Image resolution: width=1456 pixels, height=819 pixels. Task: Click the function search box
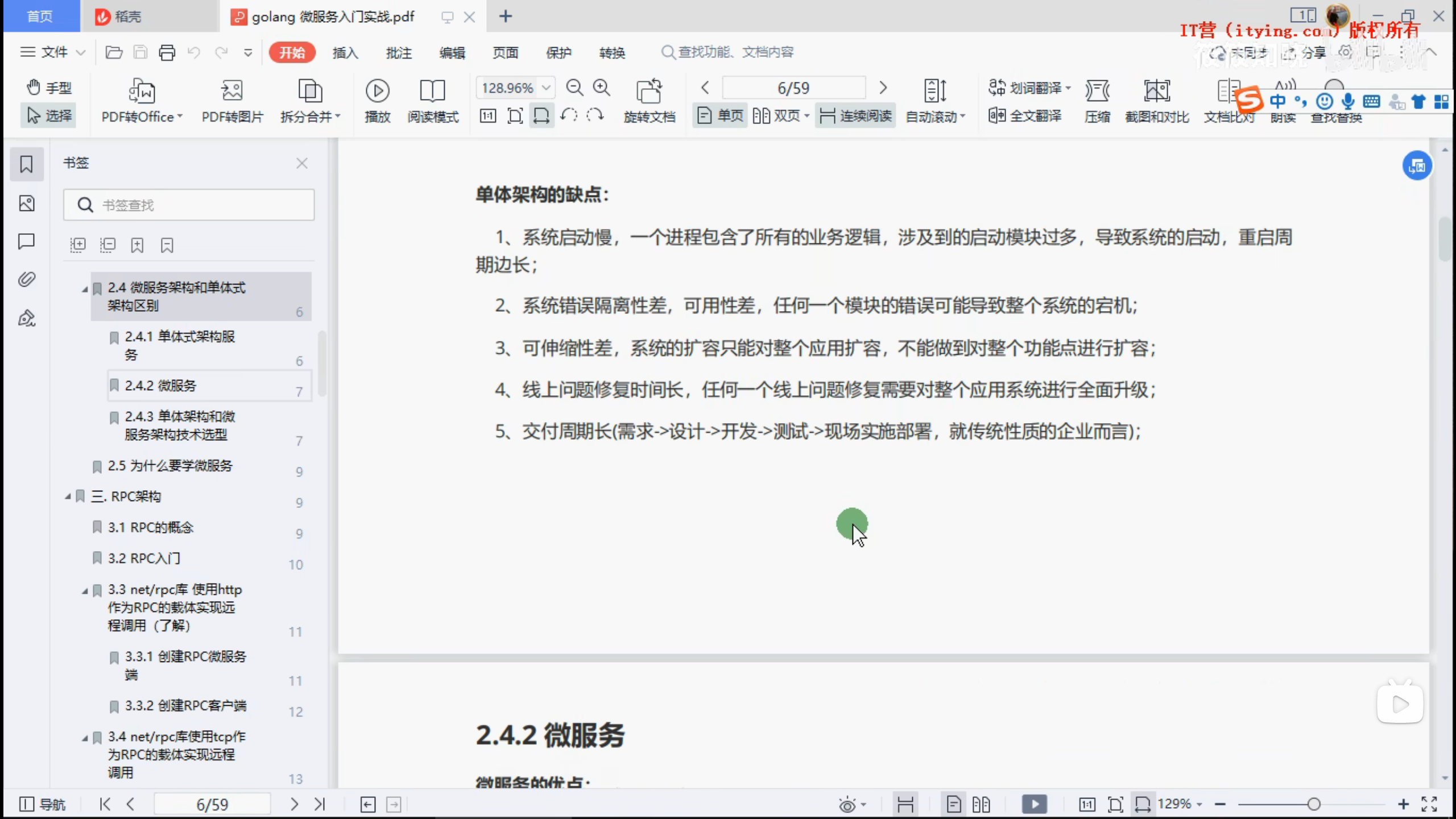728,52
